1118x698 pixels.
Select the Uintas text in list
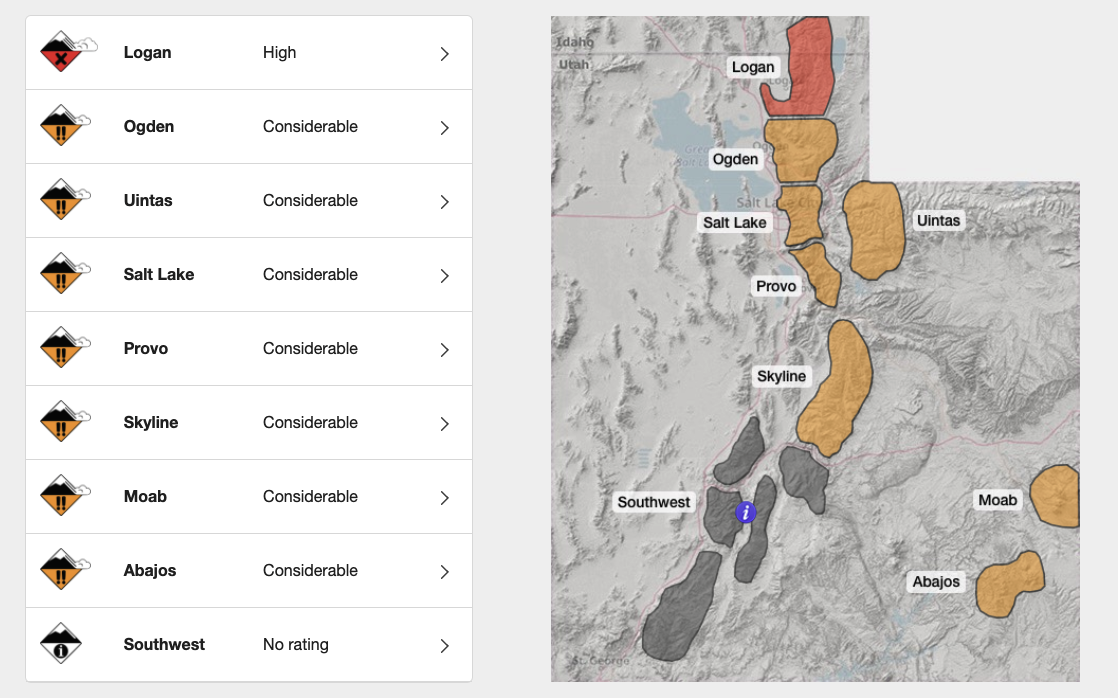point(148,201)
